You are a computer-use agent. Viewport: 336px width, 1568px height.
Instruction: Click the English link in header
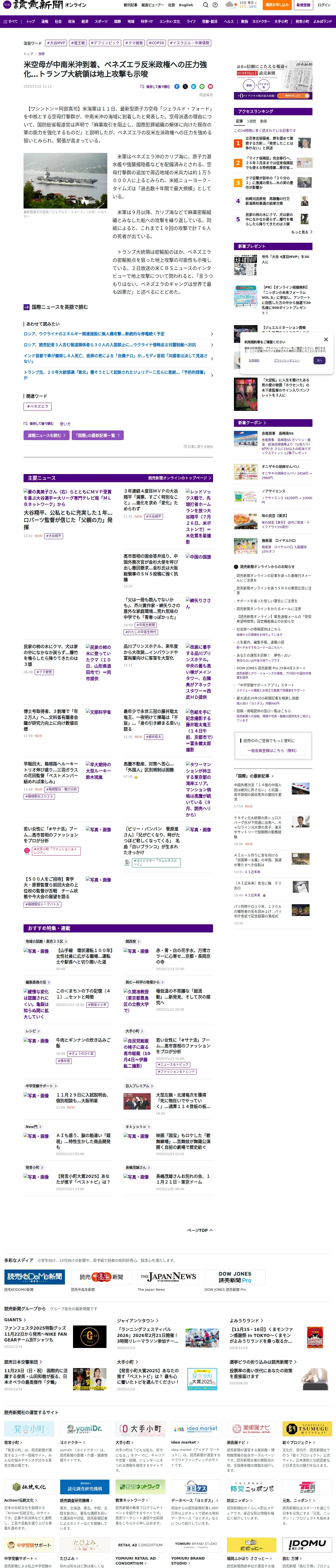186,5
